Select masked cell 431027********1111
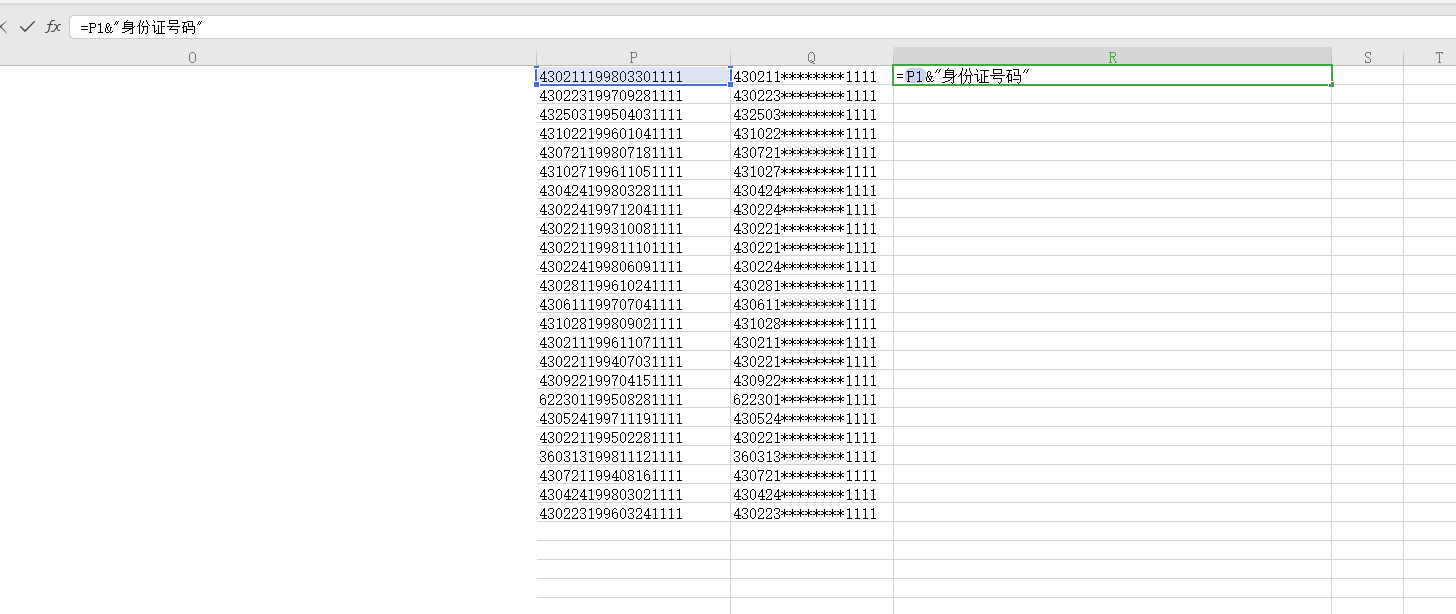The height and width of the screenshot is (614, 1456). [x=811, y=171]
